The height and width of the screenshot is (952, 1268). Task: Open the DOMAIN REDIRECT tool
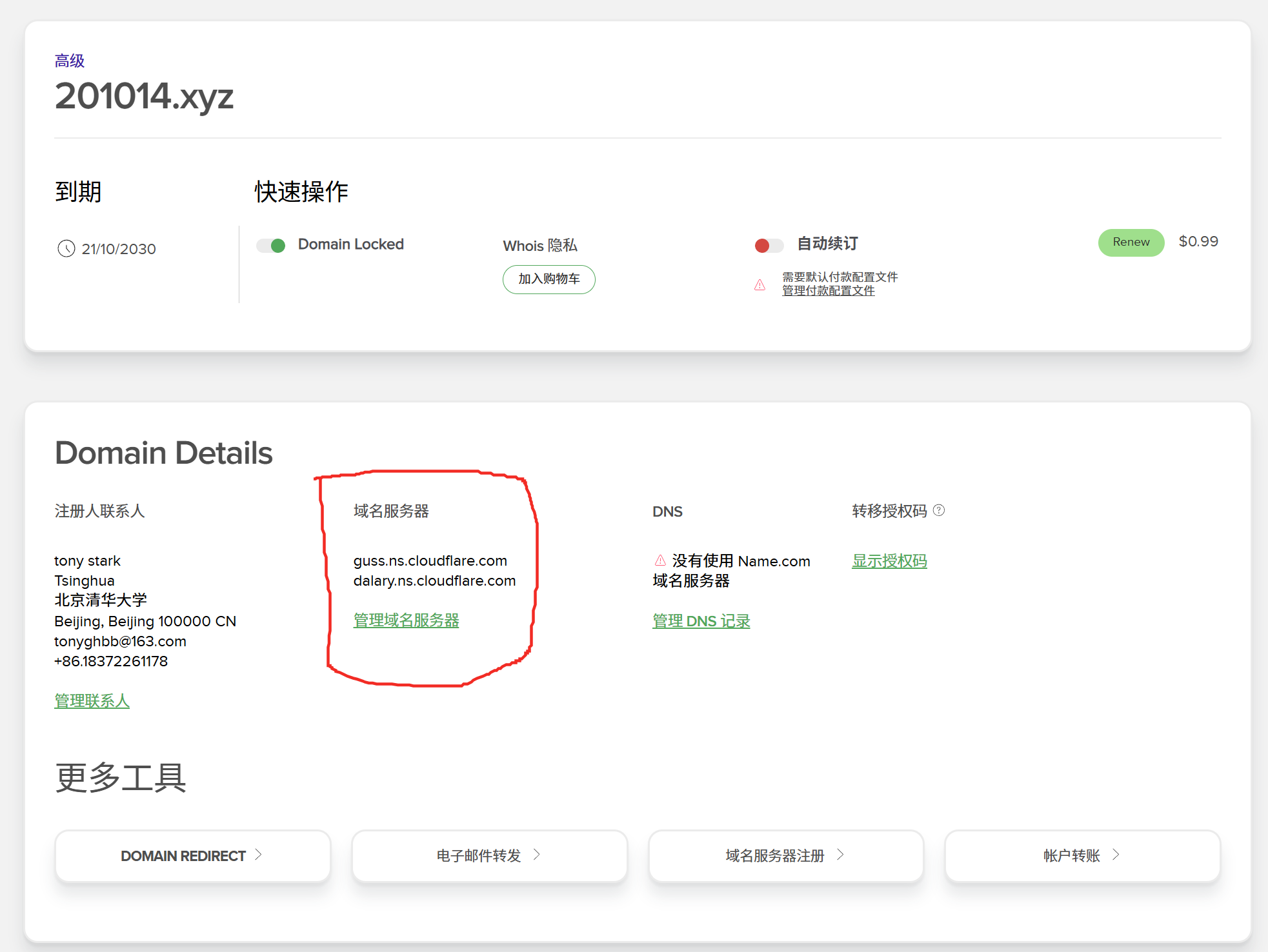click(193, 856)
